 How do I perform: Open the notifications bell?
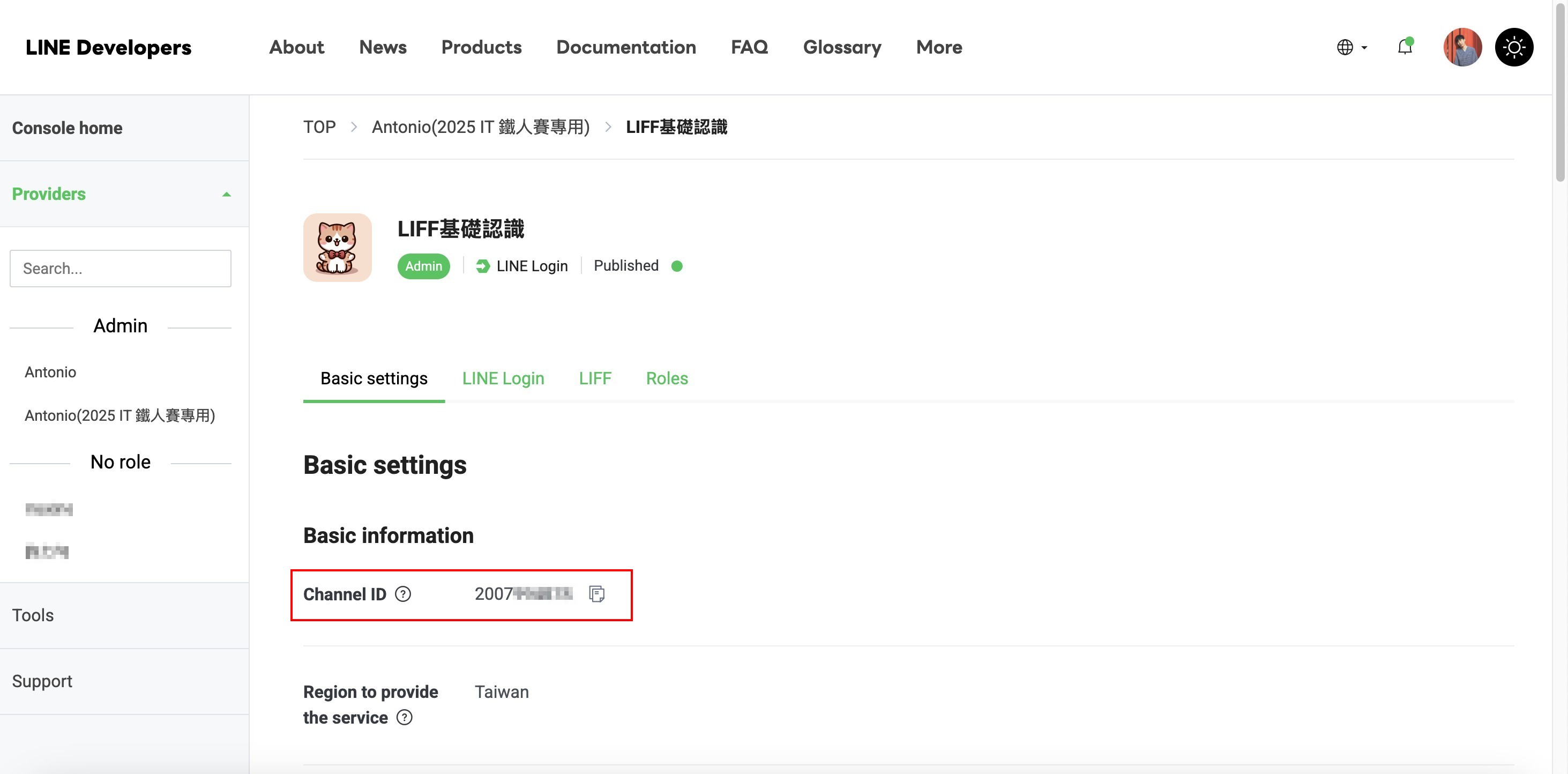[x=1405, y=47]
